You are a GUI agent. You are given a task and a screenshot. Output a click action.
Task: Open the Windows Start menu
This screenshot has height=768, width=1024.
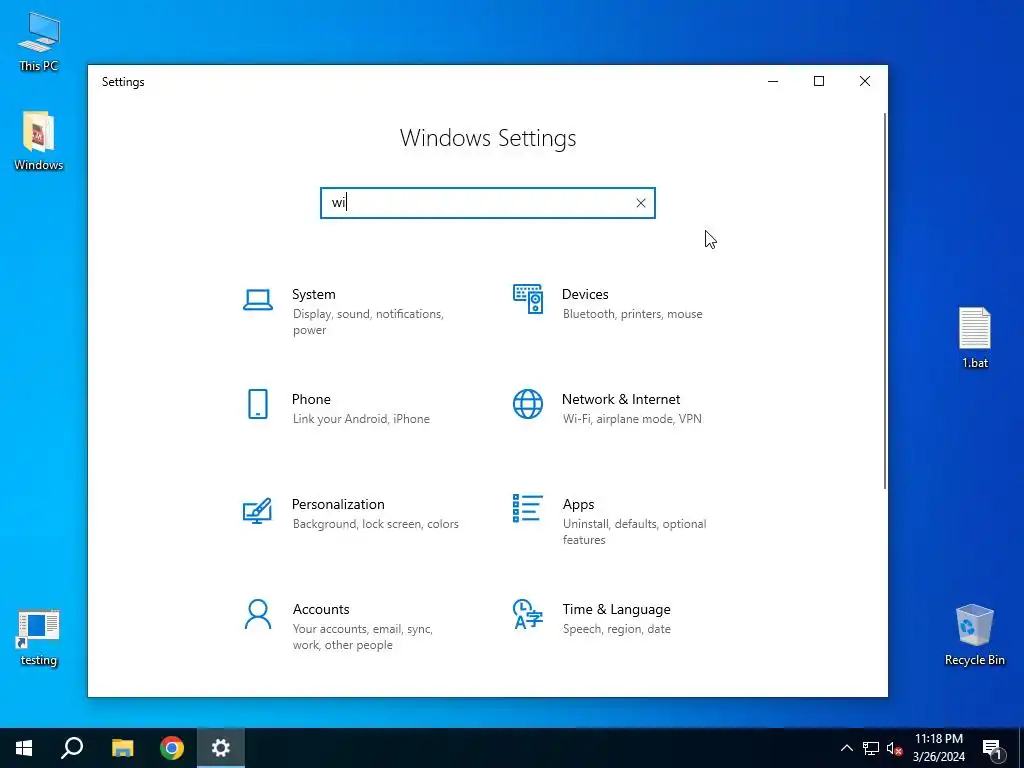(x=24, y=748)
